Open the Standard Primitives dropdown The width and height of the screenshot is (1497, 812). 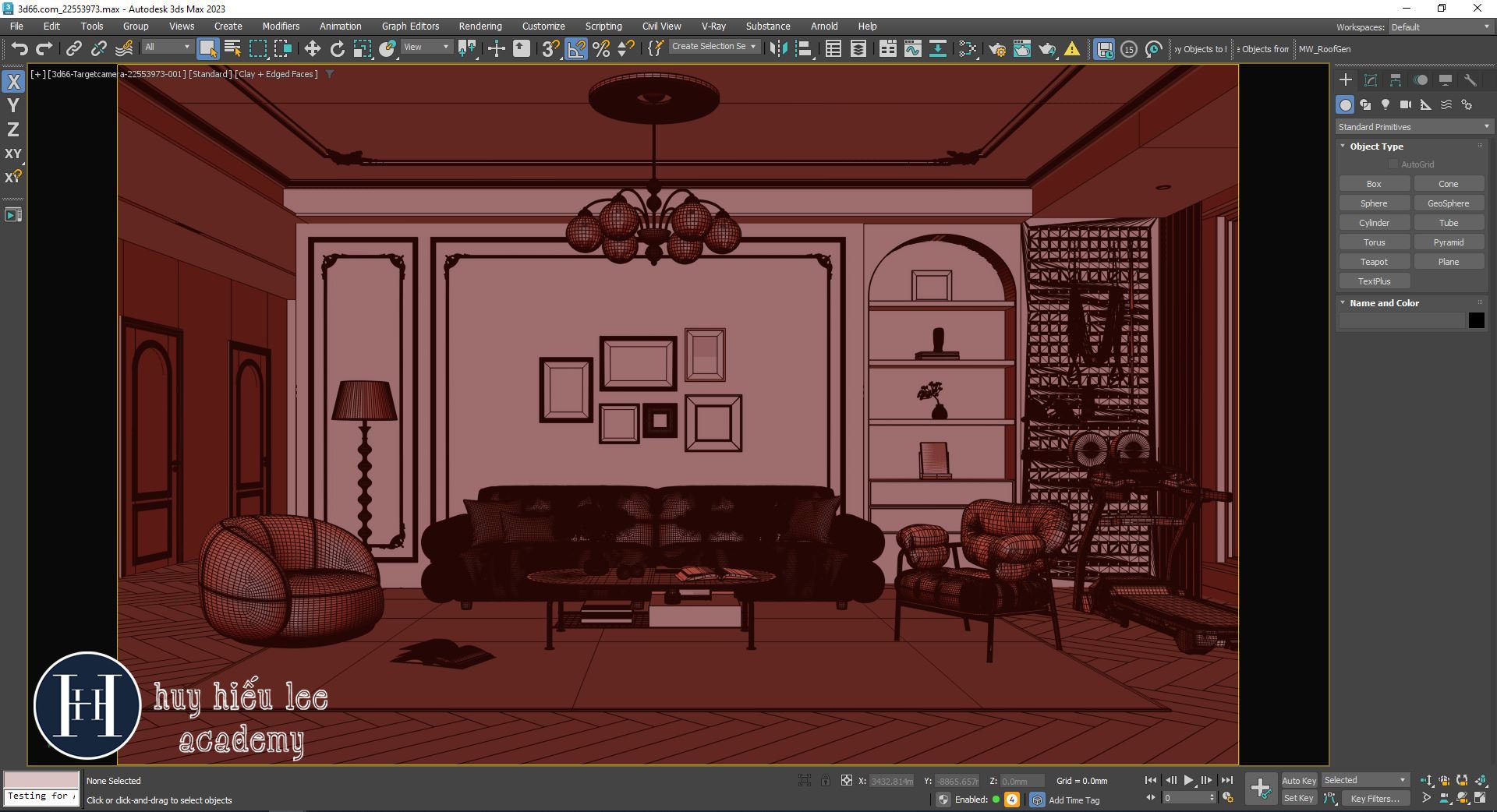[x=1412, y=126]
